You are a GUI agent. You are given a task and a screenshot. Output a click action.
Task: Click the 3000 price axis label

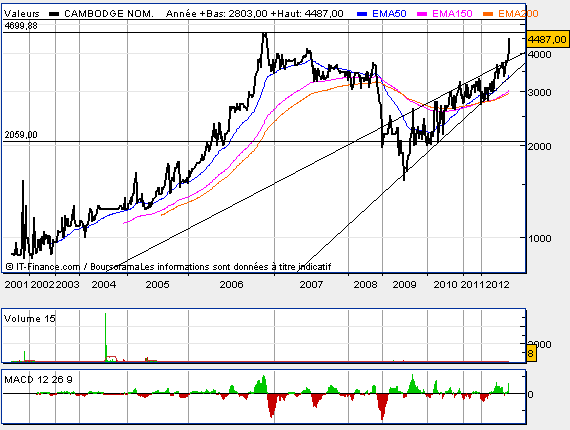tap(540, 93)
